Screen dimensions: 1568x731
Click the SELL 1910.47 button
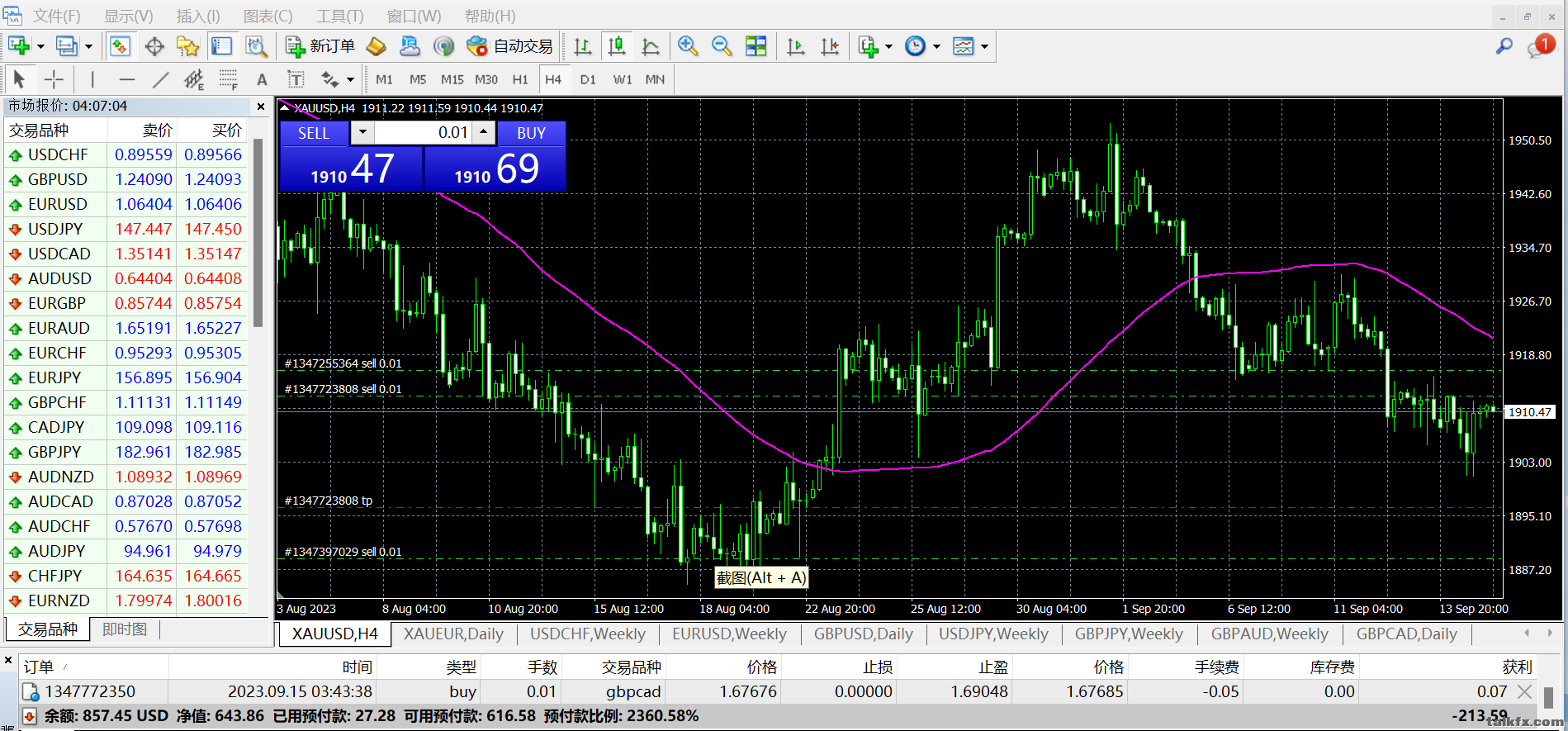[x=352, y=169]
